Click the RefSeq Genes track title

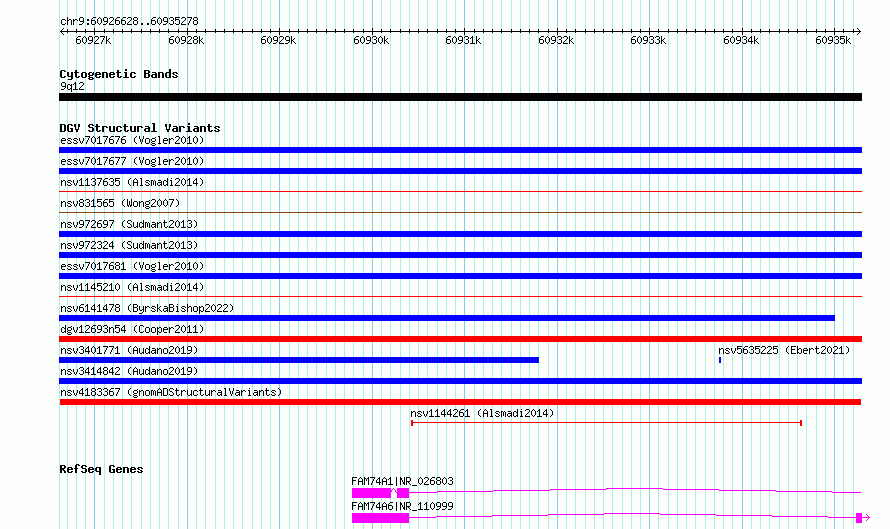(x=101, y=469)
